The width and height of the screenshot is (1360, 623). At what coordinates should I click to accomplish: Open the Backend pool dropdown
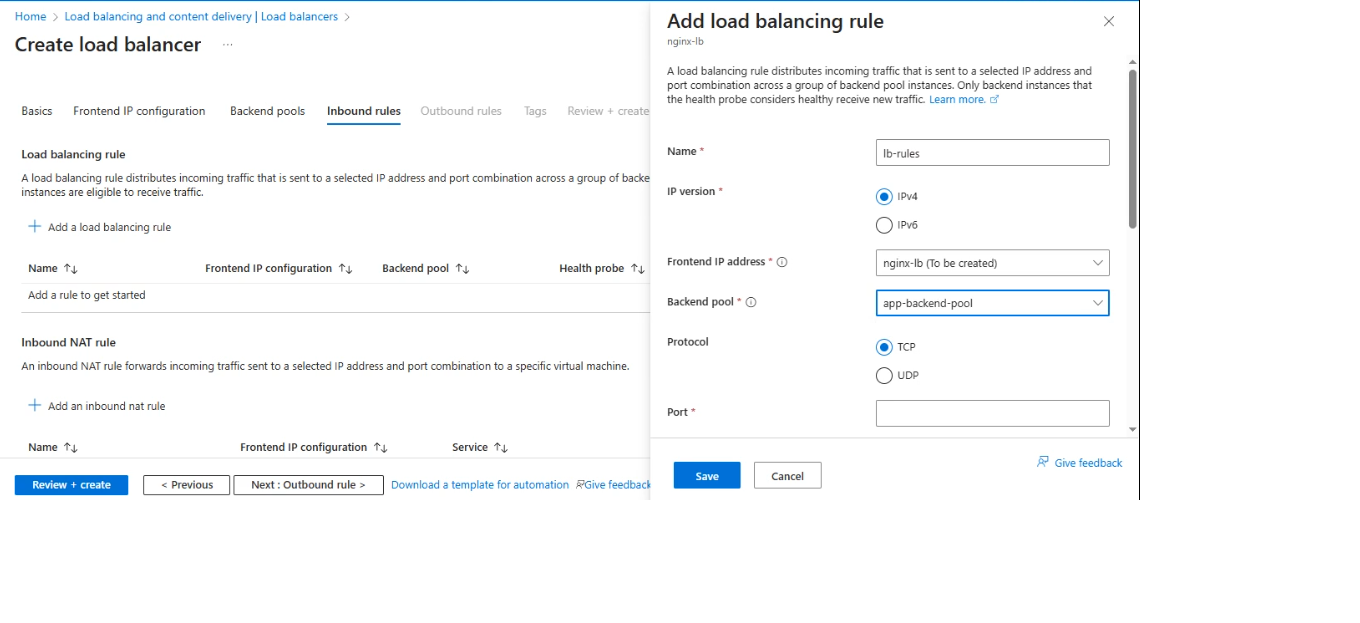(993, 303)
